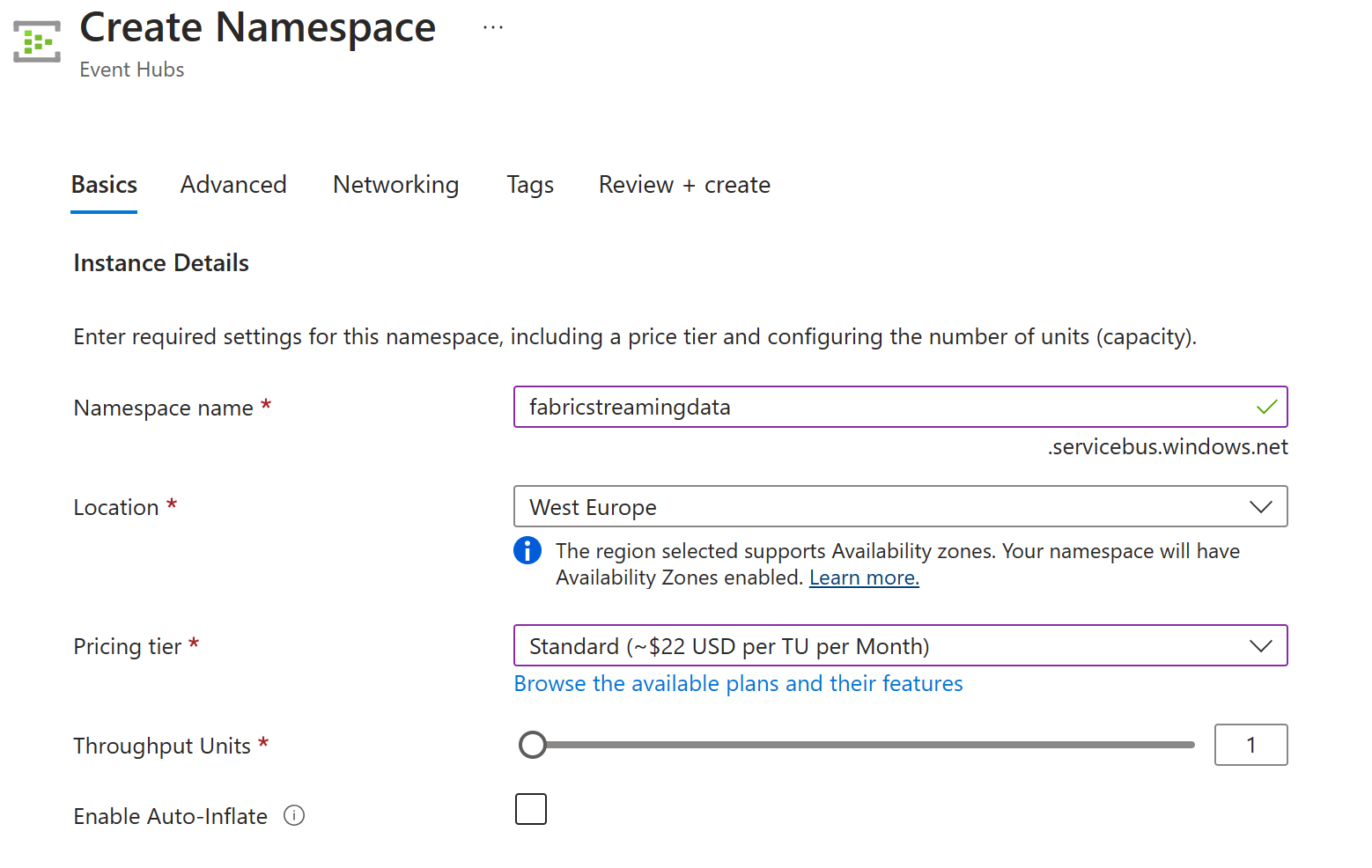Click the info icon next to Enable Auto-Inflate
The height and width of the screenshot is (868, 1372).
294,816
